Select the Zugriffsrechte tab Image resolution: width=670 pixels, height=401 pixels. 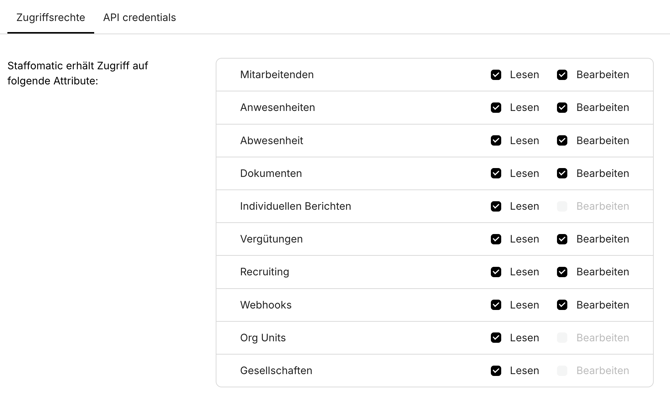(50, 17)
